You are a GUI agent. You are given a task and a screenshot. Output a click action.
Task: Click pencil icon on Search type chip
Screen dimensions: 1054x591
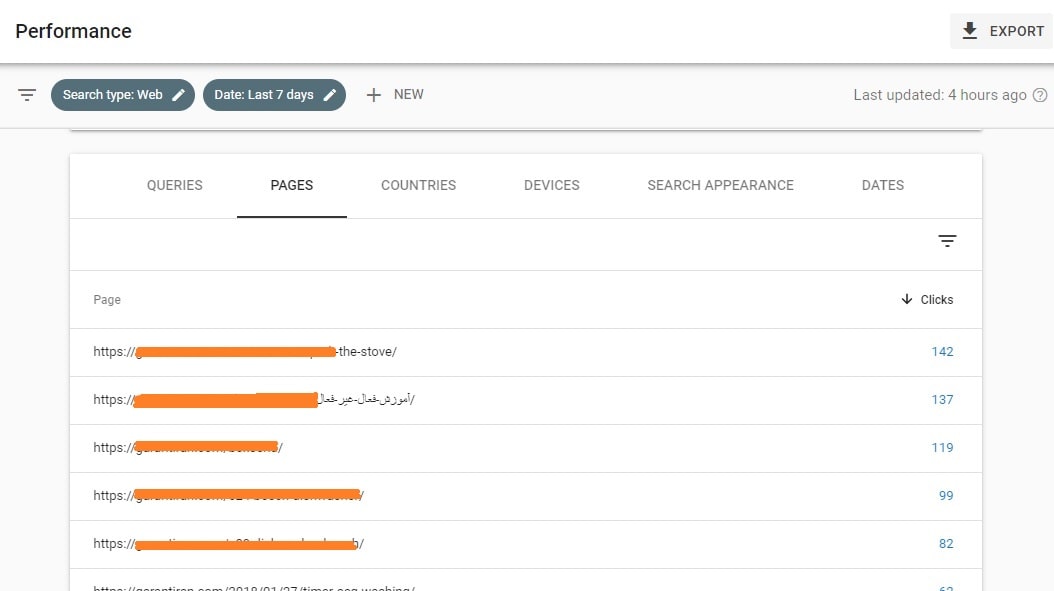(x=179, y=95)
